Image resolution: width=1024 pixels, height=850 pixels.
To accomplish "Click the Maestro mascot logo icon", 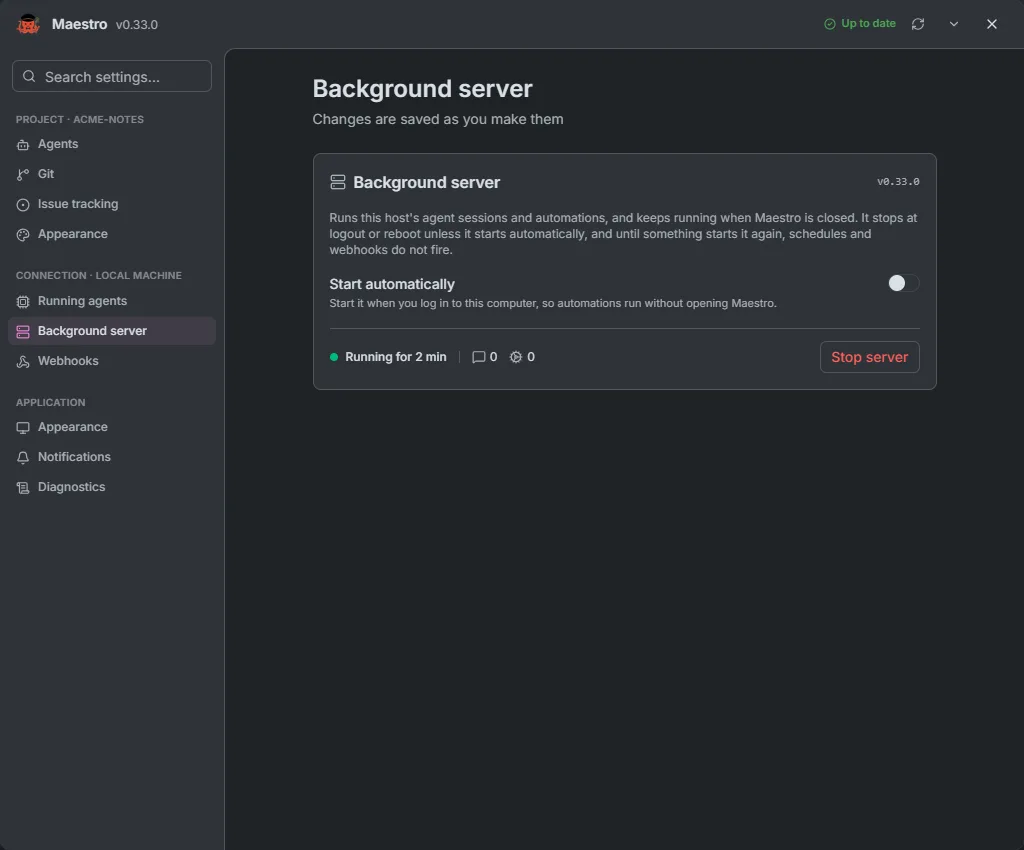I will pyautogui.click(x=28, y=24).
